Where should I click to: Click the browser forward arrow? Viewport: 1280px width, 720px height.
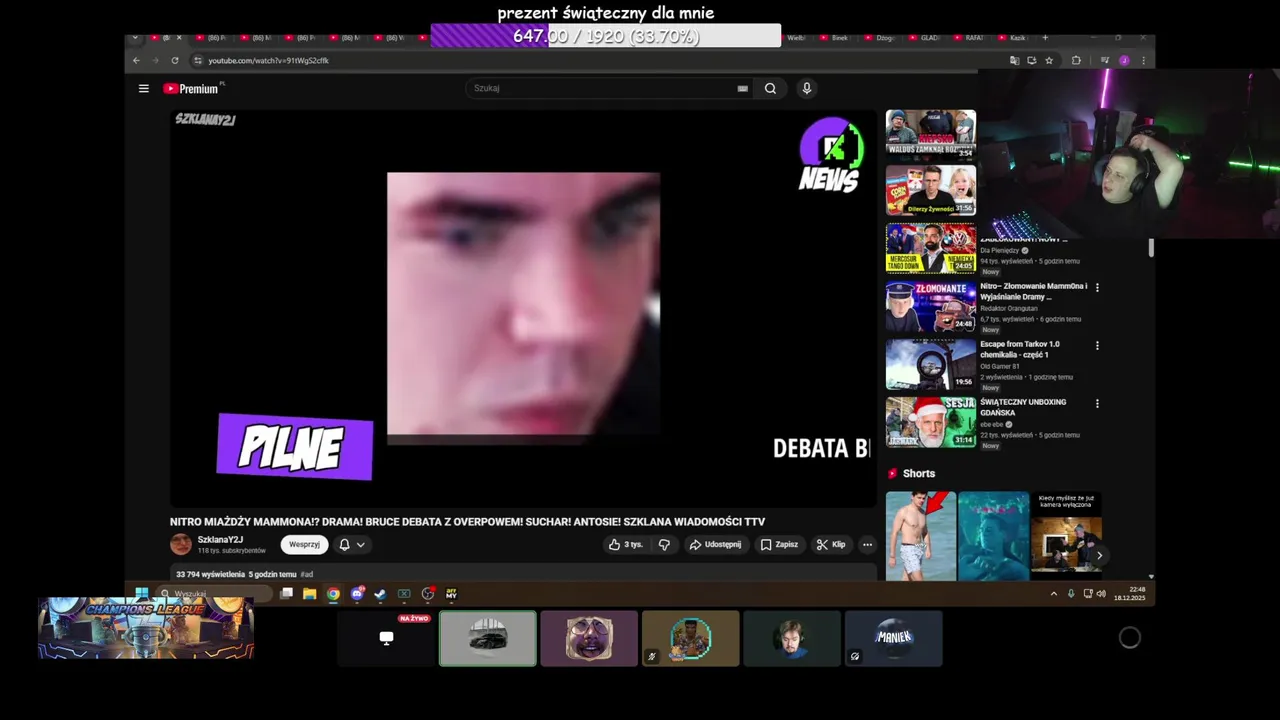[155, 60]
